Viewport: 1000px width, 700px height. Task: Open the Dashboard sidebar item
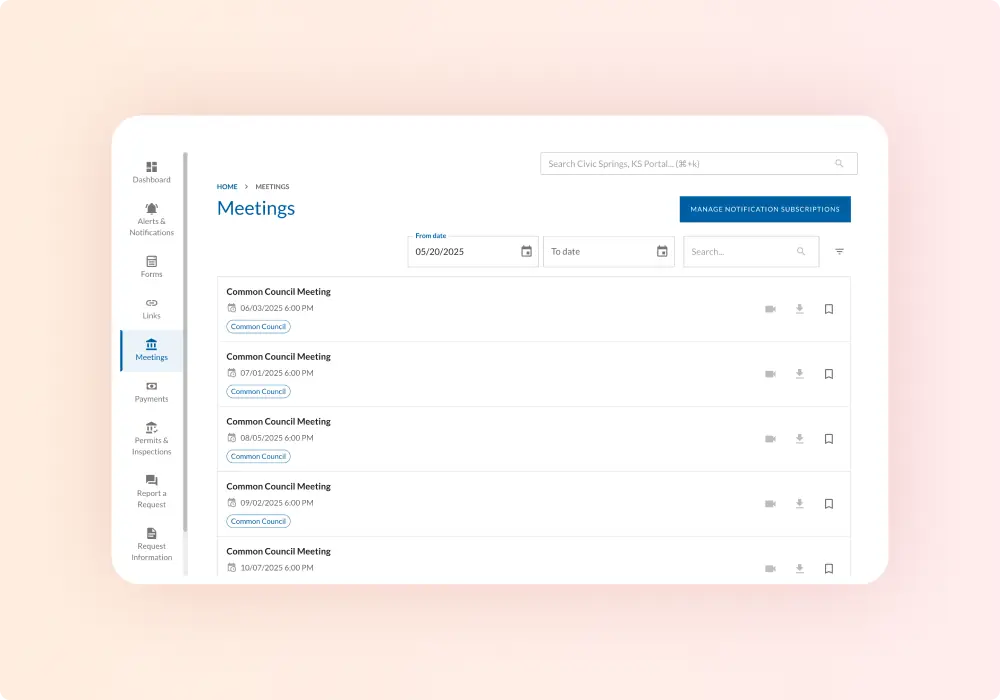point(151,172)
